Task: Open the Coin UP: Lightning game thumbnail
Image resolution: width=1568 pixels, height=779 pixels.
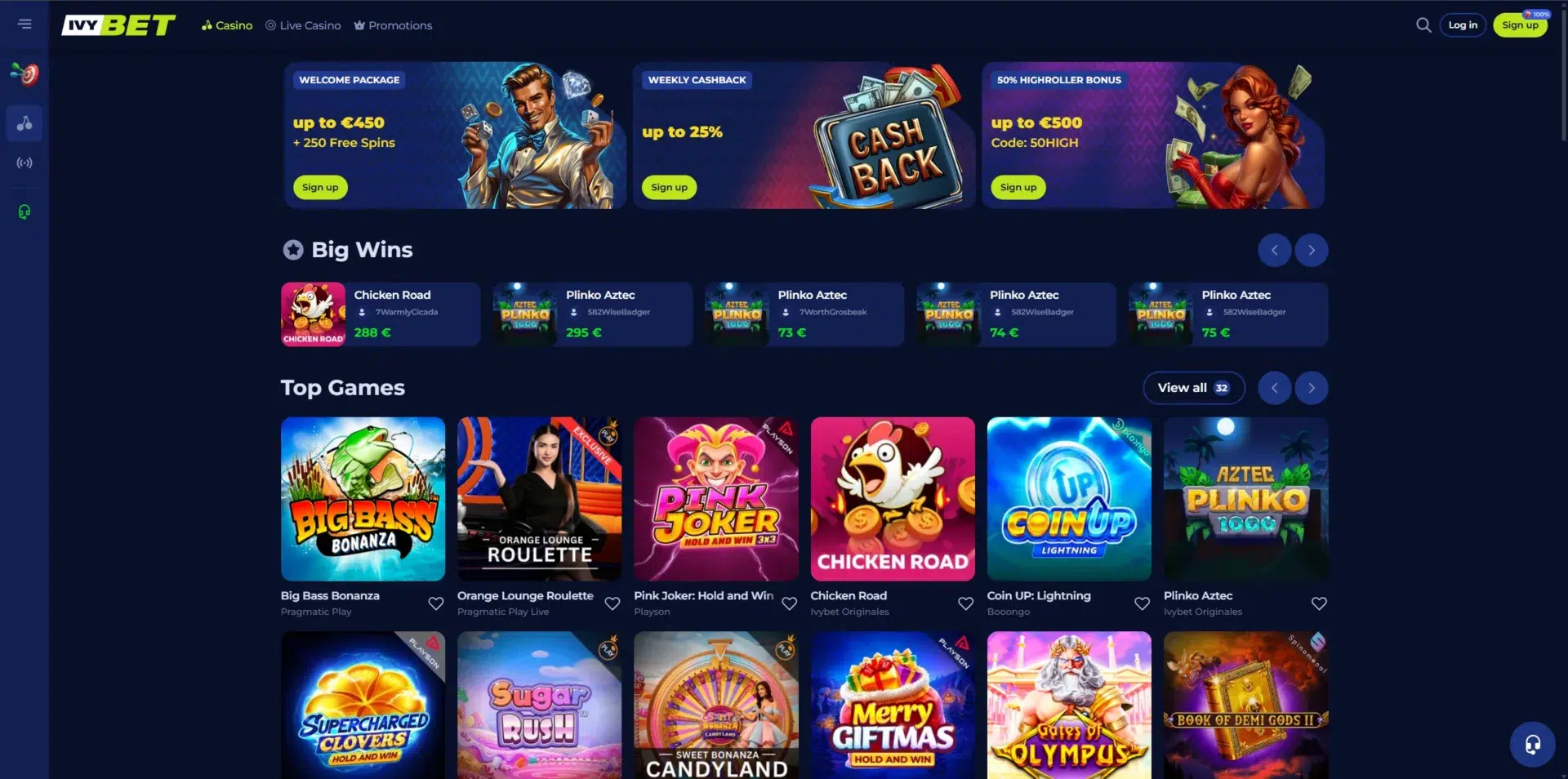Action: 1069,499
